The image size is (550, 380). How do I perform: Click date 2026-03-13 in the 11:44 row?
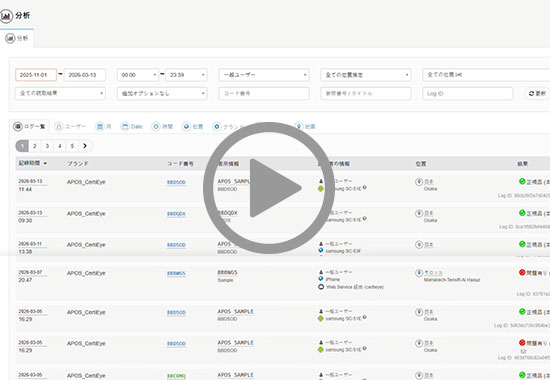[x=30, y=181]
